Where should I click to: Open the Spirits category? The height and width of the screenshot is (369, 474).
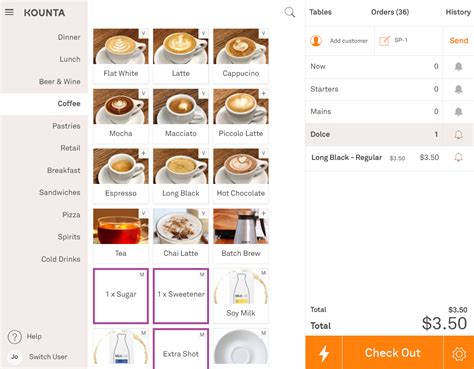click(69, 237)
